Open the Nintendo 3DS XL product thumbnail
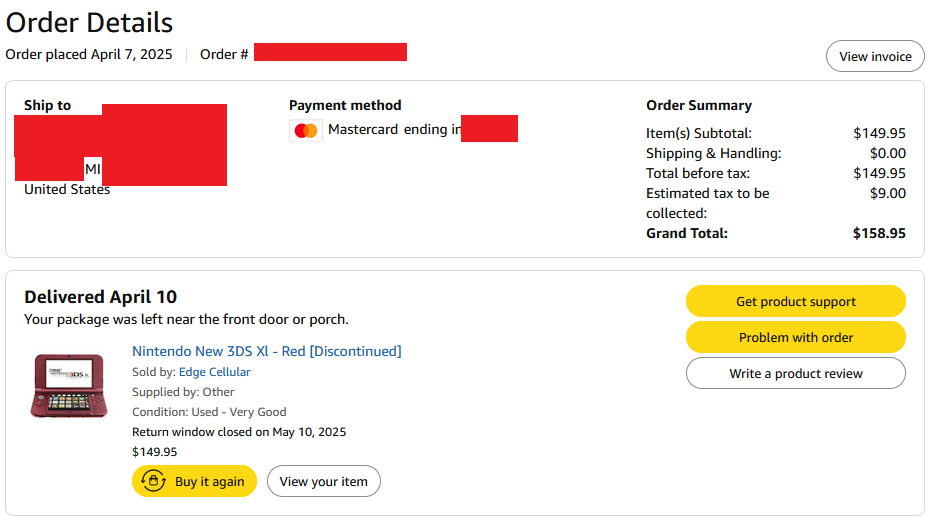 (69, 385)
